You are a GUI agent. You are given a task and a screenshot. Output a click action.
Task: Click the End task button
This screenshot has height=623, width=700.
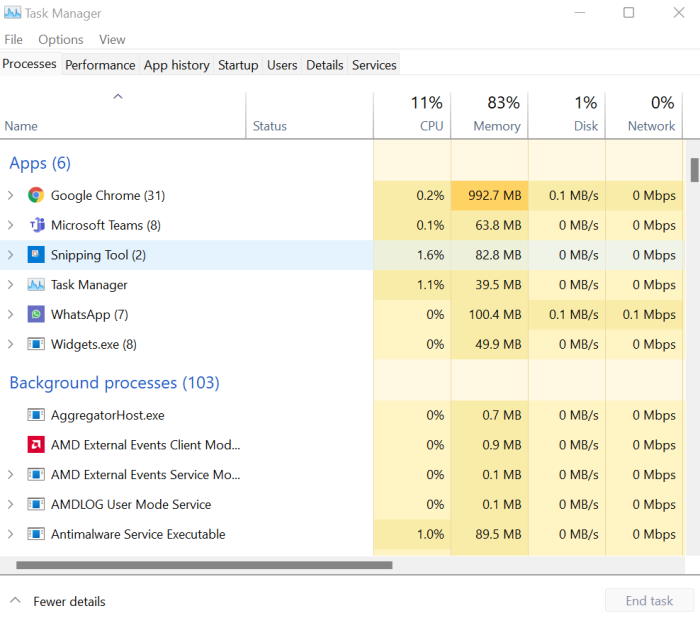click(649, 601)
